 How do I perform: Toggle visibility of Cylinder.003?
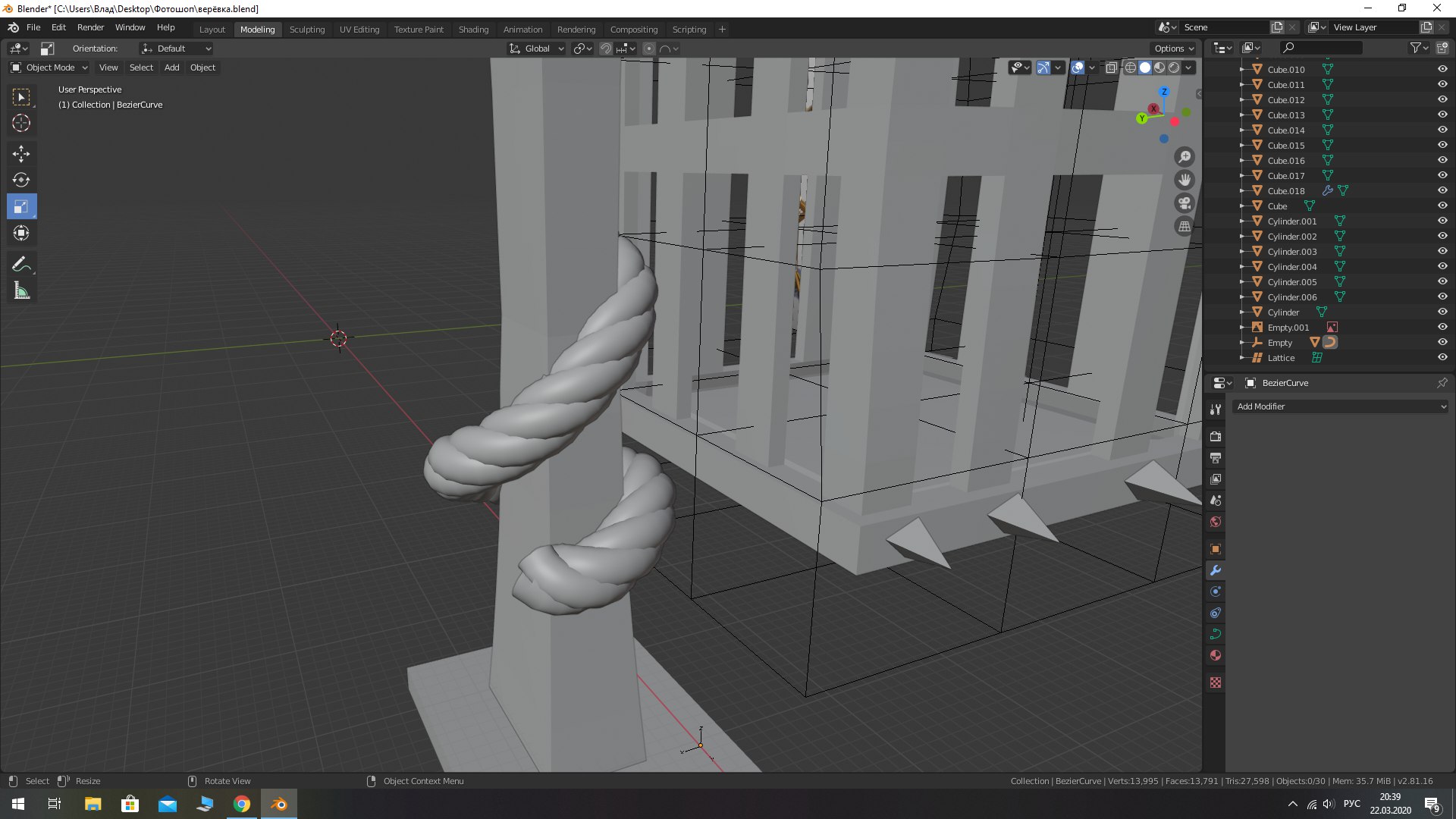pos(1442,251)
